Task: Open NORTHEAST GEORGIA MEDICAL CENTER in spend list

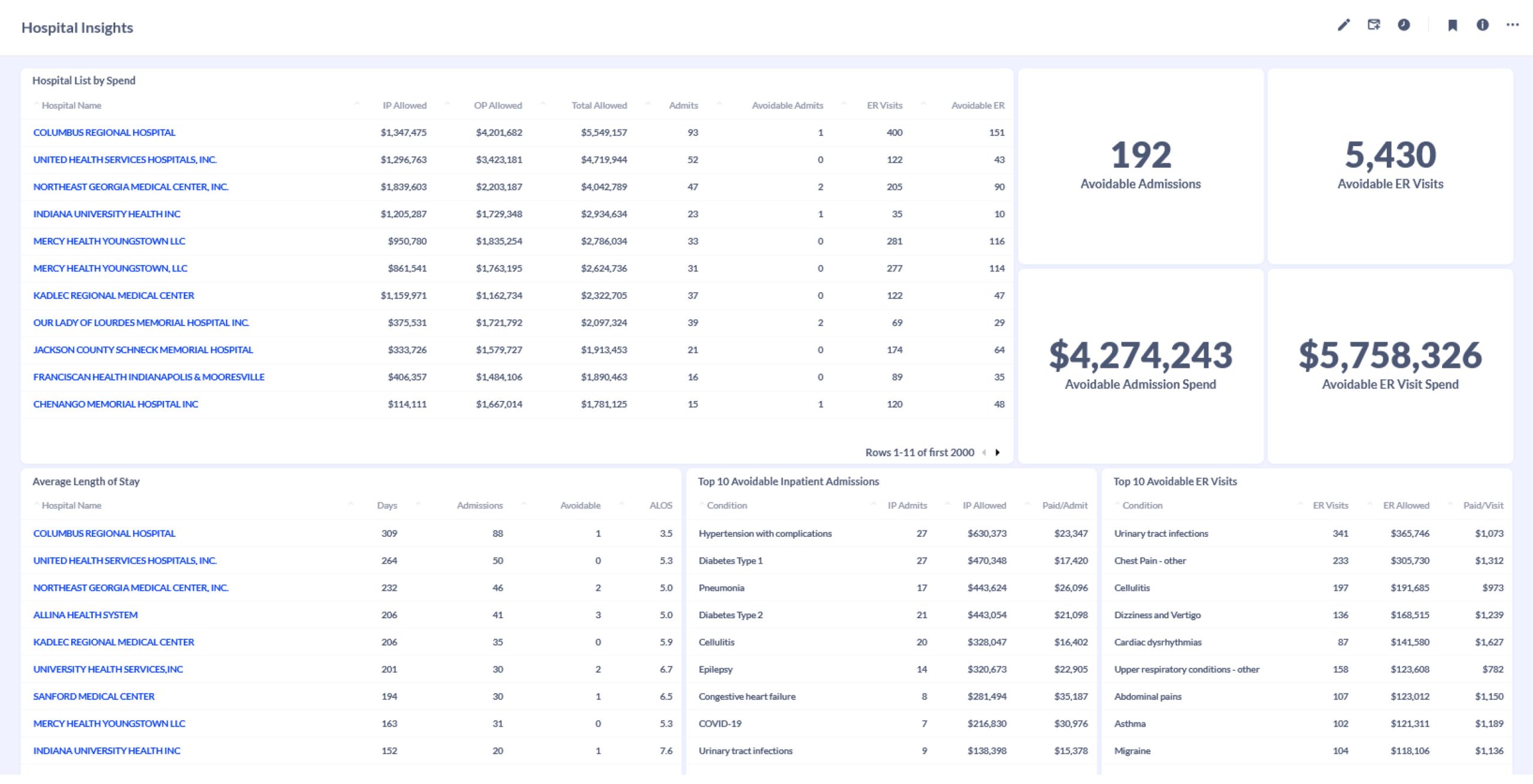Action: (x=131, y=187)
